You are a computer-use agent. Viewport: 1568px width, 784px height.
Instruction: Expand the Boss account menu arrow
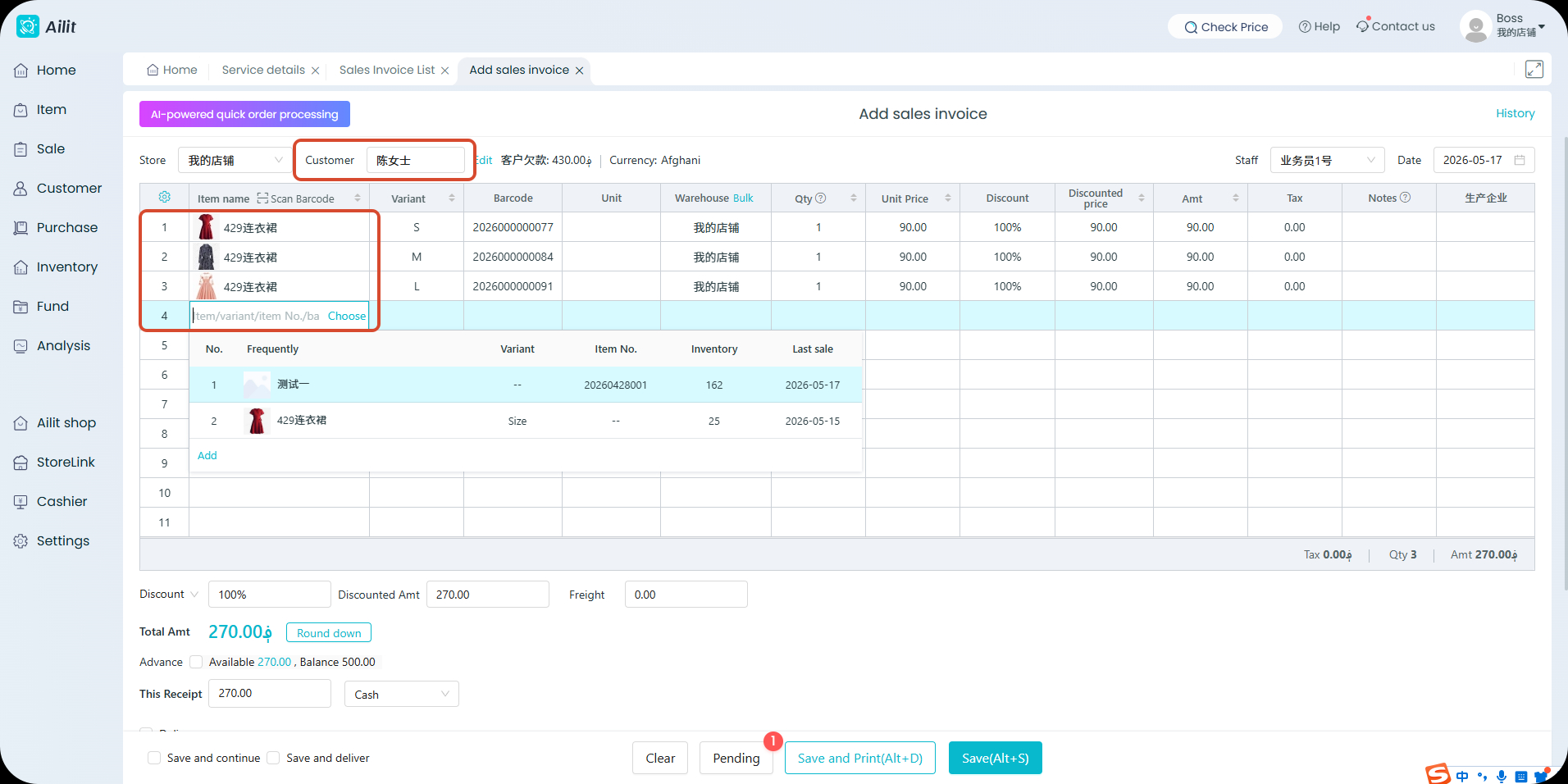[x=1542, y=27]
